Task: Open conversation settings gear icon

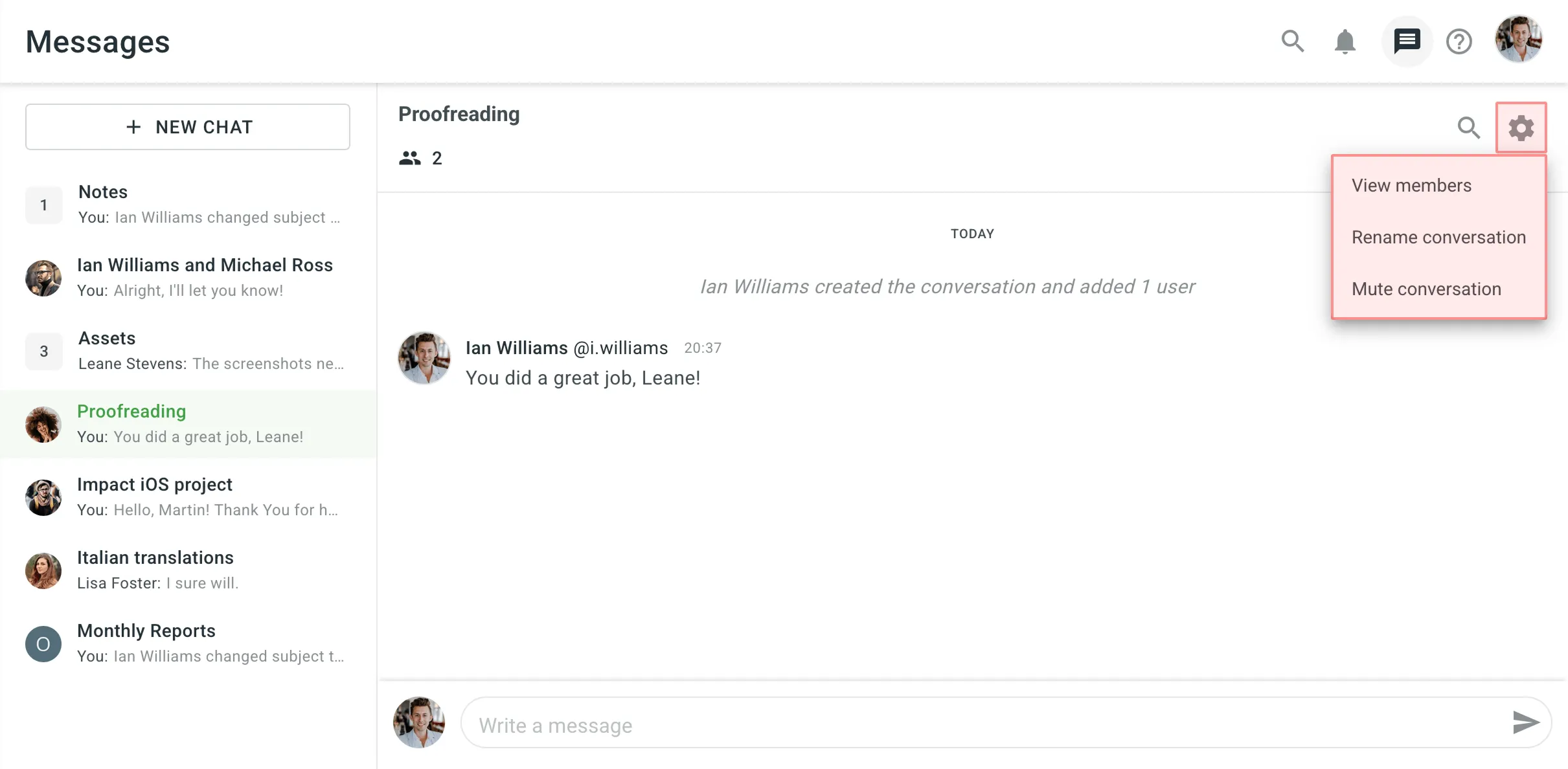Action: tap(1521, 127)
